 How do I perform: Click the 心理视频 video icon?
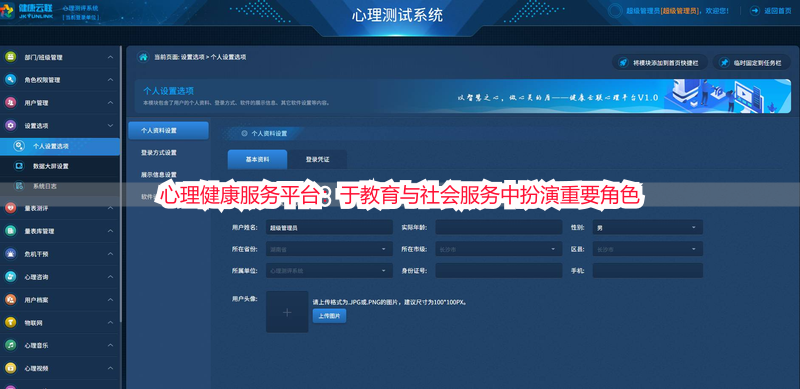[10, 368]
